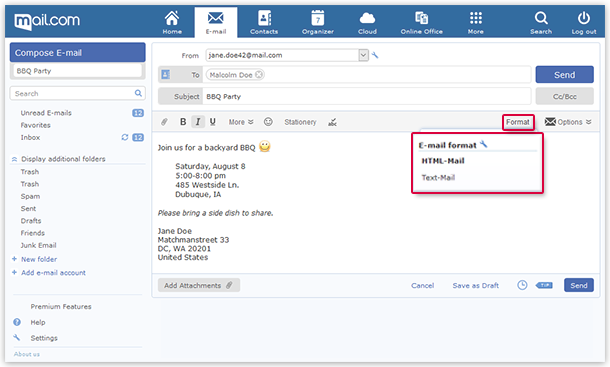Screen dimensions: 610x367
Task: Open the Inbox folder
Action: [30, 137]
